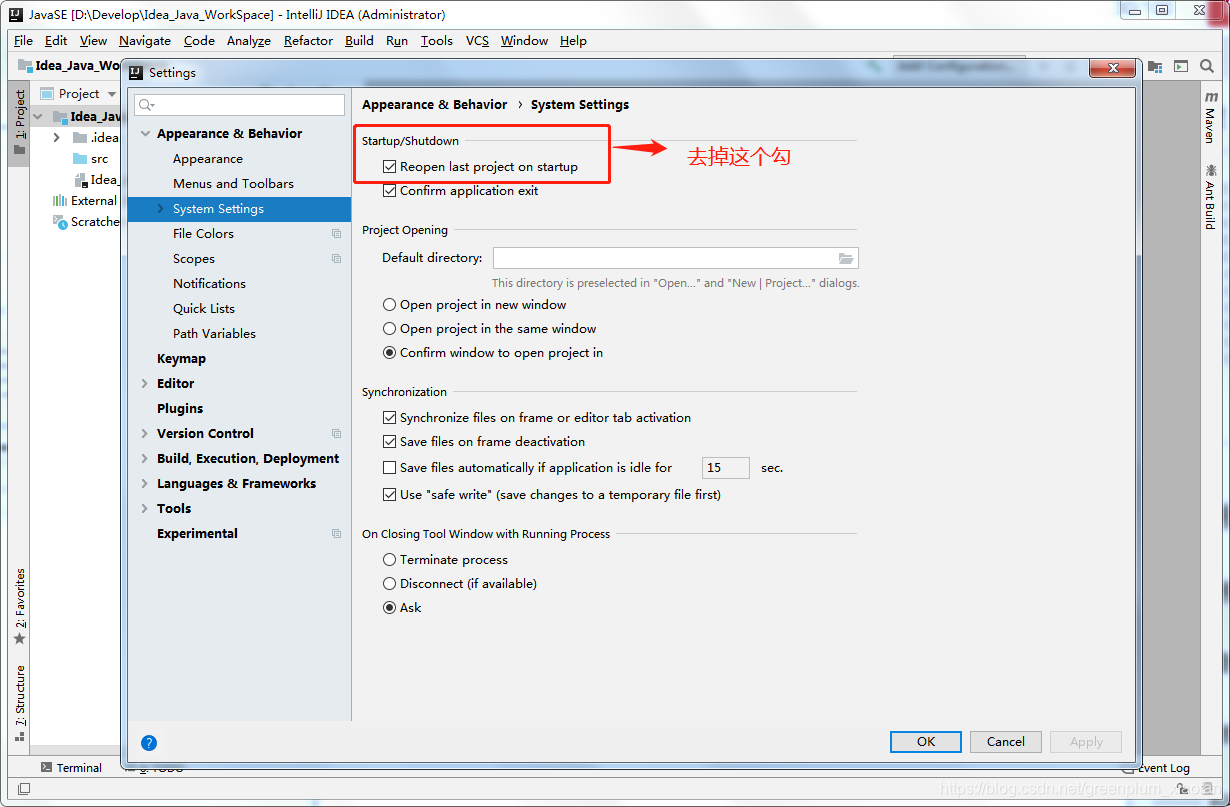Click the Default directory text field

(x=676, y=258)
